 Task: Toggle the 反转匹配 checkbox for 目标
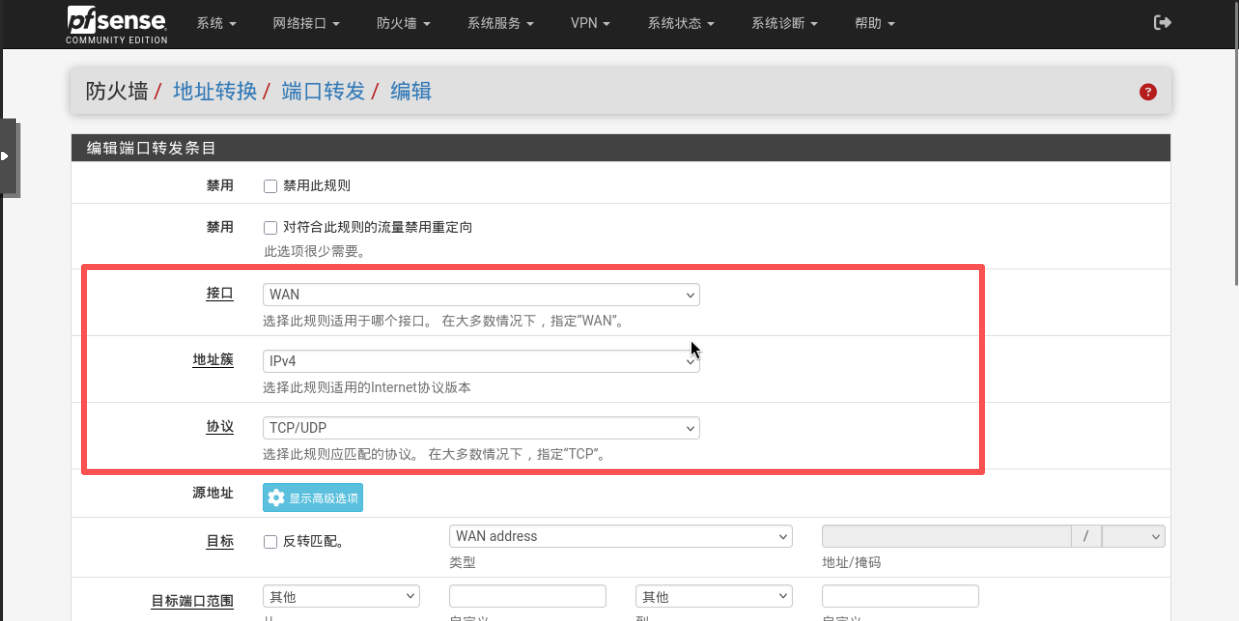pos(270,542)
